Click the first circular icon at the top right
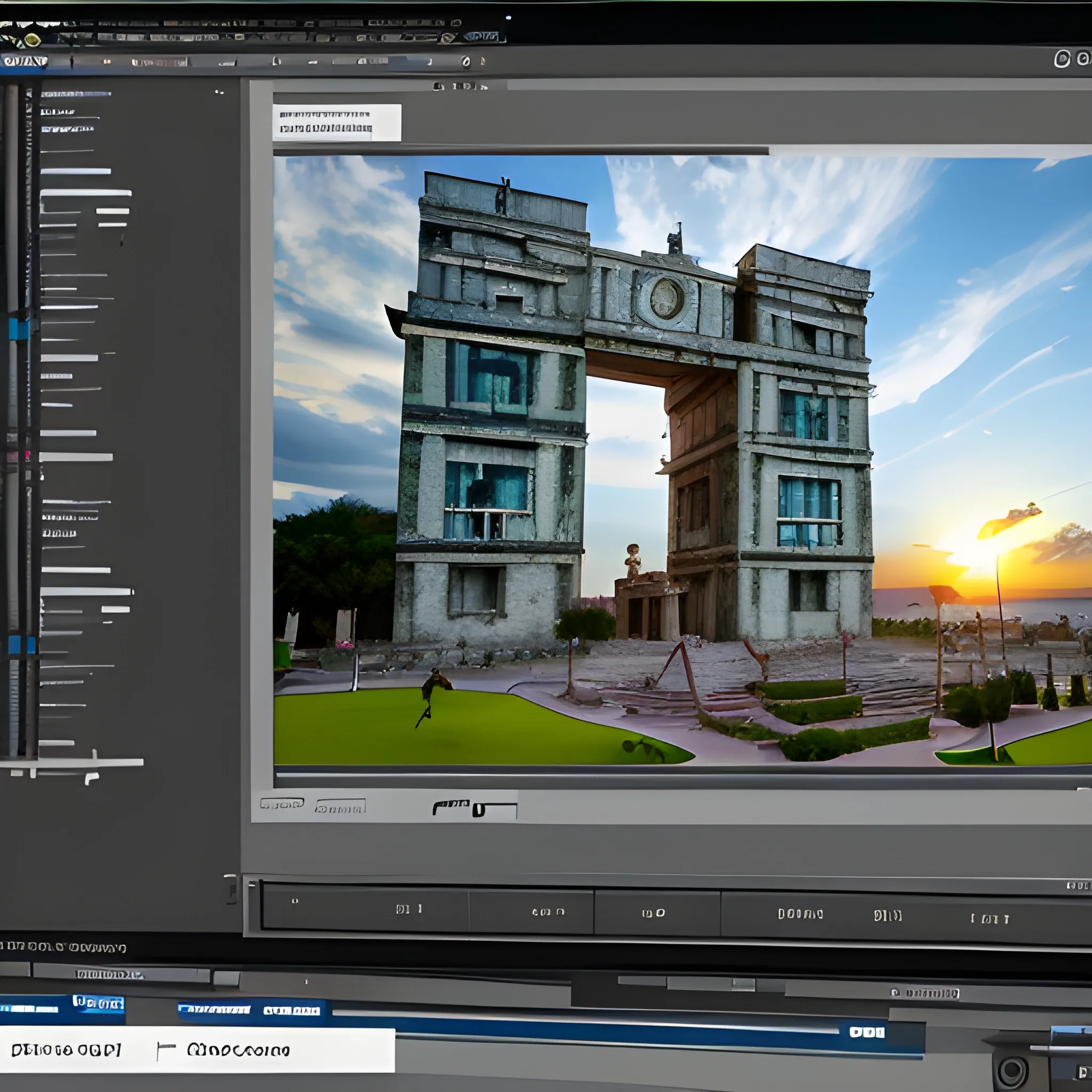Image resolution: width=1092 pixels, height=1092 pixels. pos(1062,59)
